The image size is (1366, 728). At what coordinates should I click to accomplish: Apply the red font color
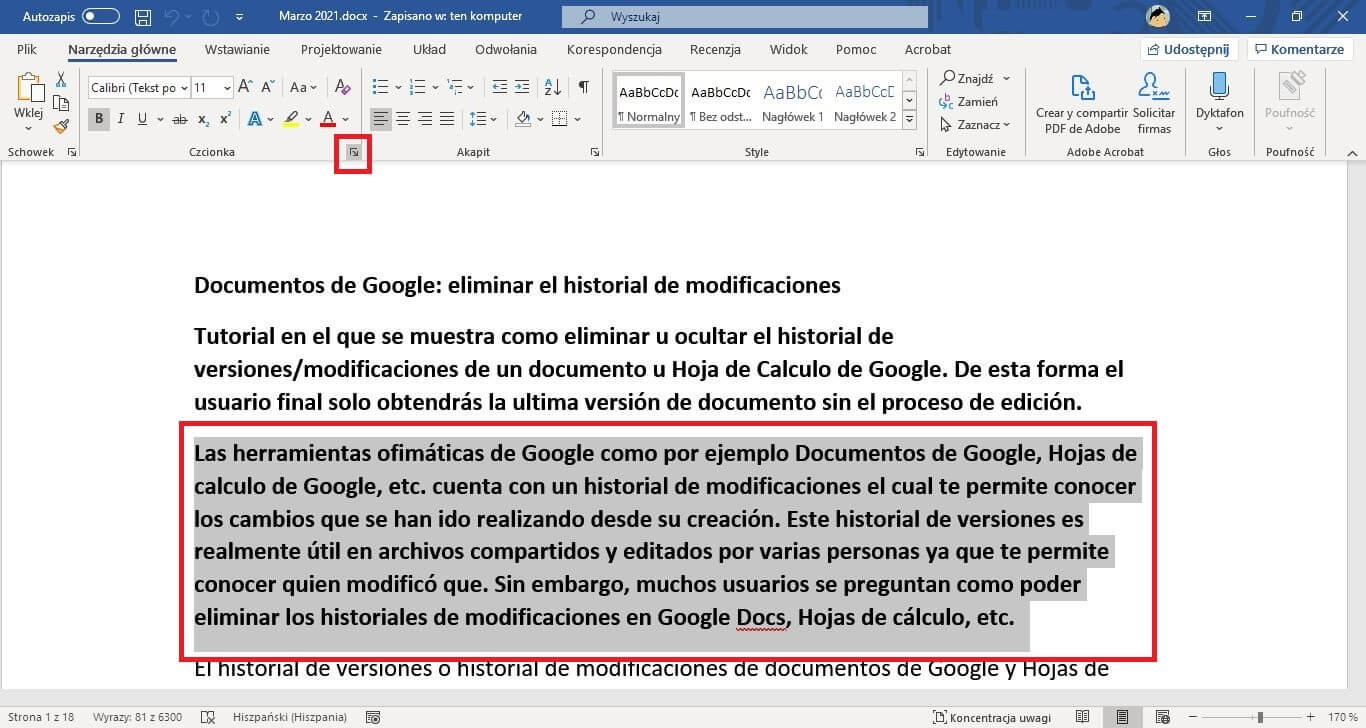coord(328,119)
